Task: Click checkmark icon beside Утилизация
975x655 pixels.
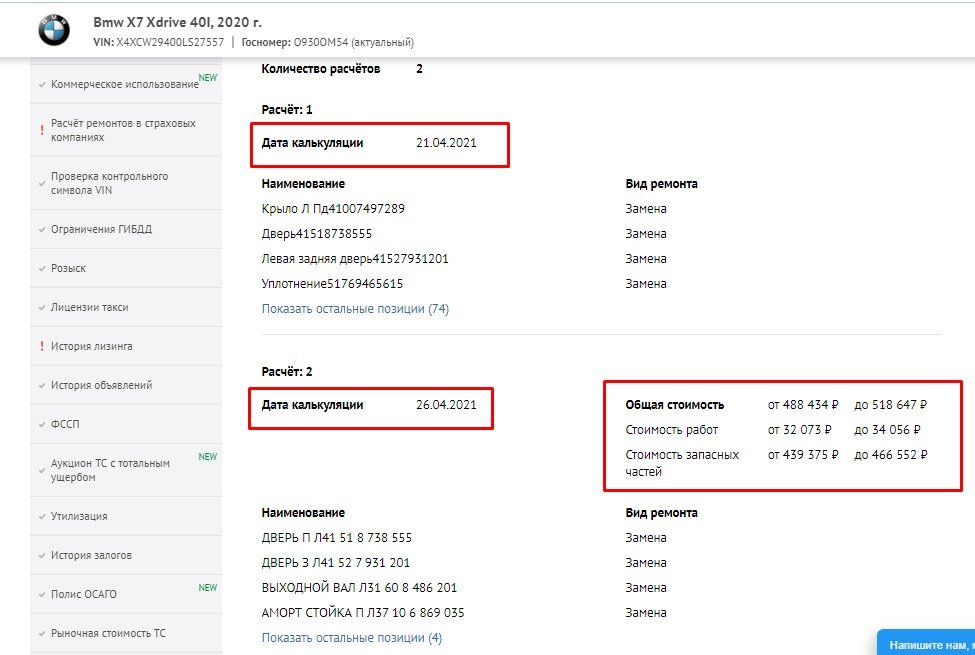Action: (x=42, y=516)
